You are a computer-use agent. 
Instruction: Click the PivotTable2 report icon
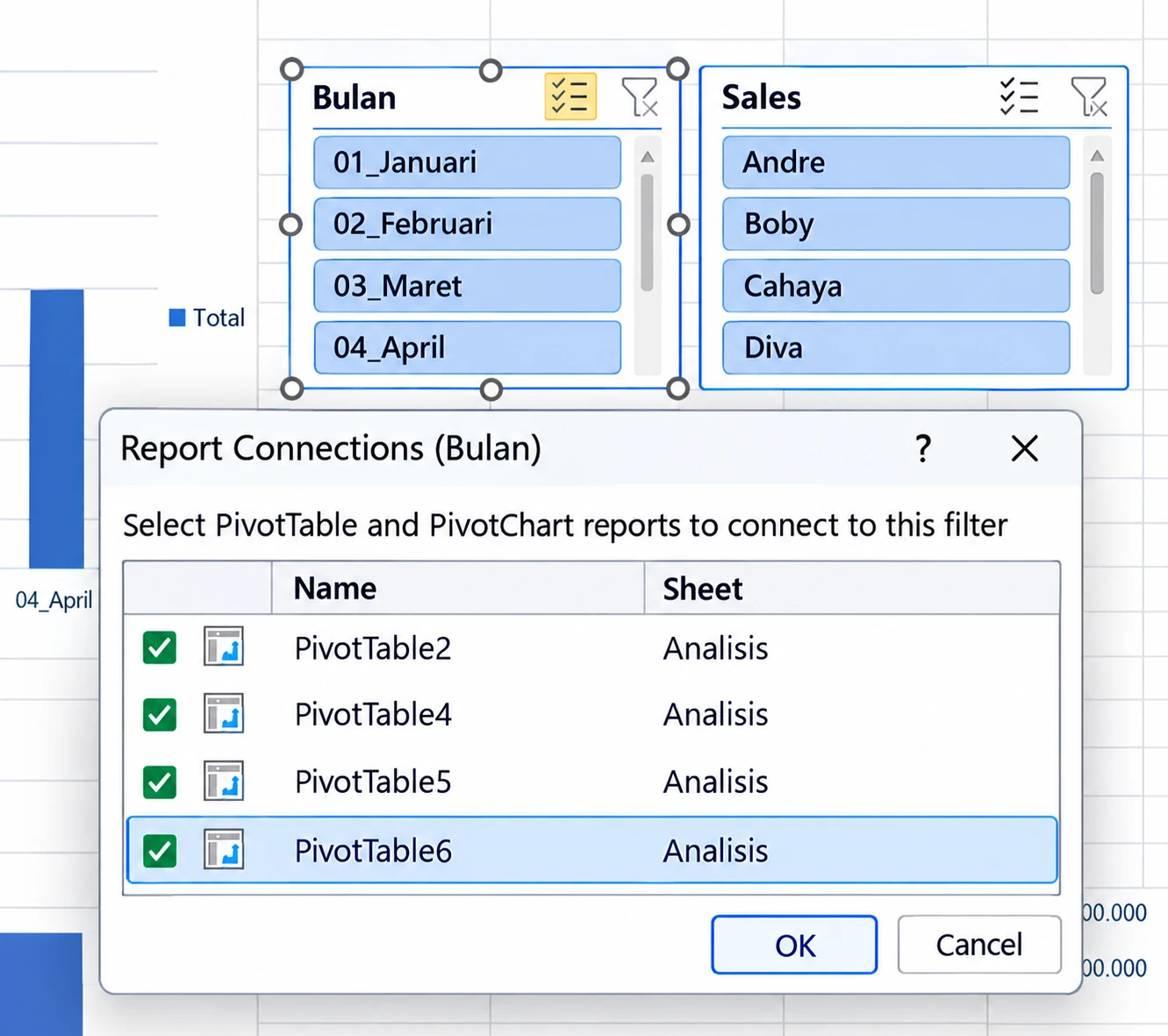(x=224, y=647)
